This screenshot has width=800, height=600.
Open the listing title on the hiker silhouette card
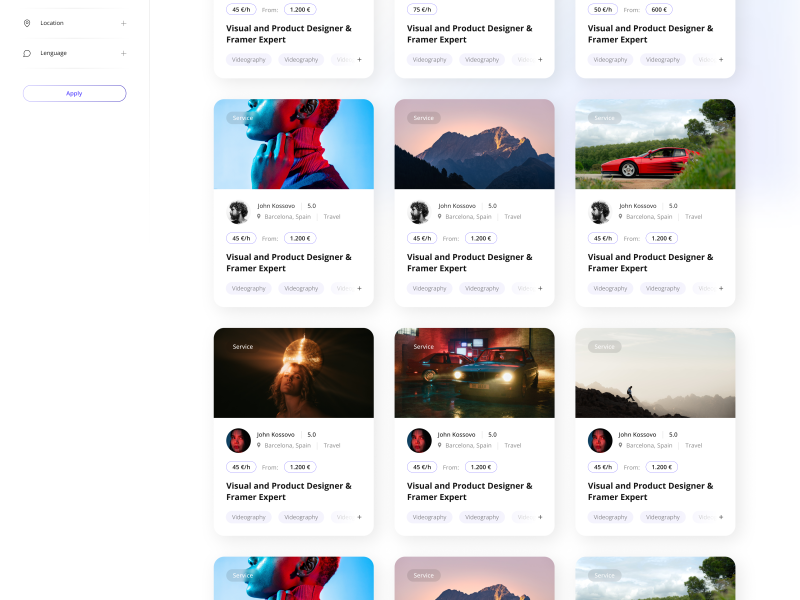[651, 491]
